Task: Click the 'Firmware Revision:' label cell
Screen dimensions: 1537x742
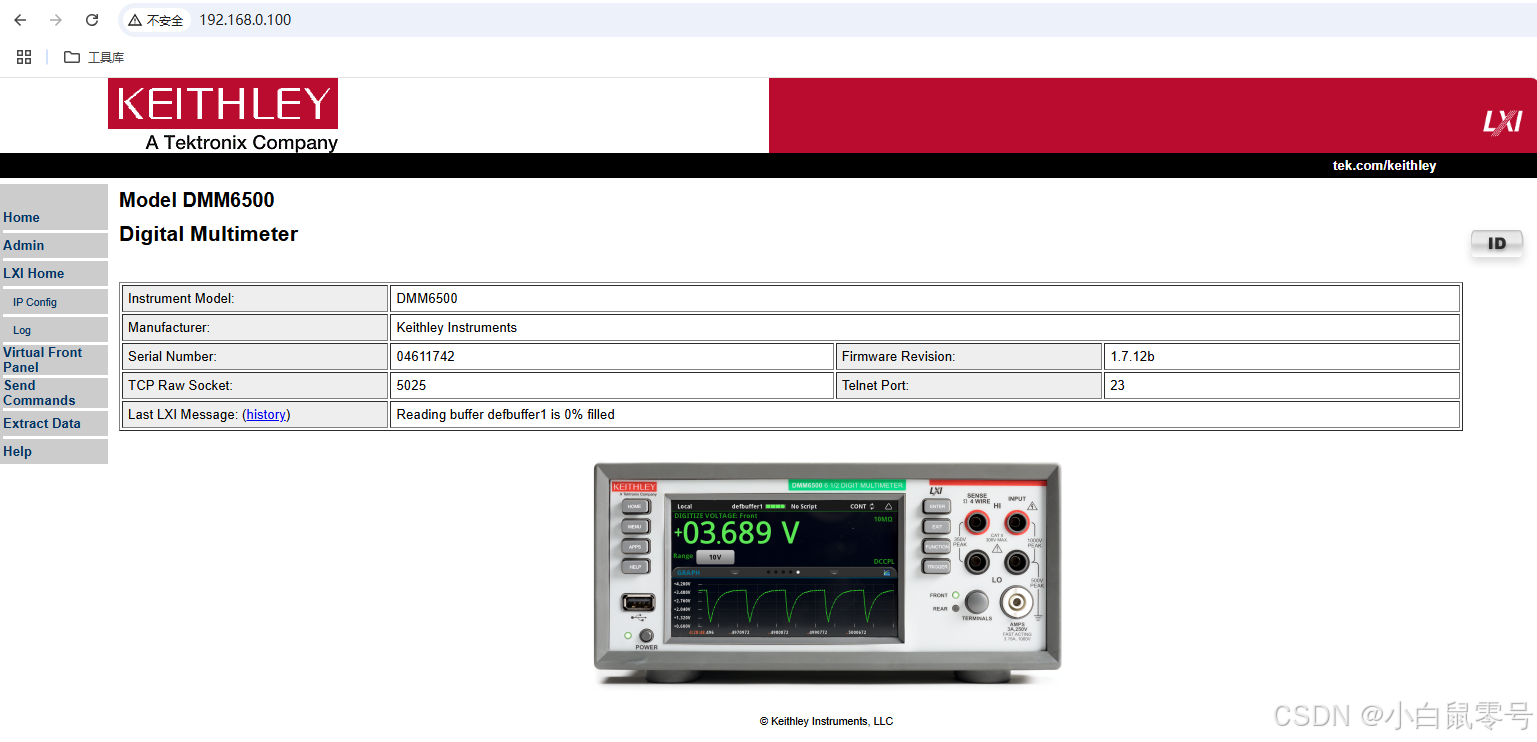Action: [x=969, y=356]
